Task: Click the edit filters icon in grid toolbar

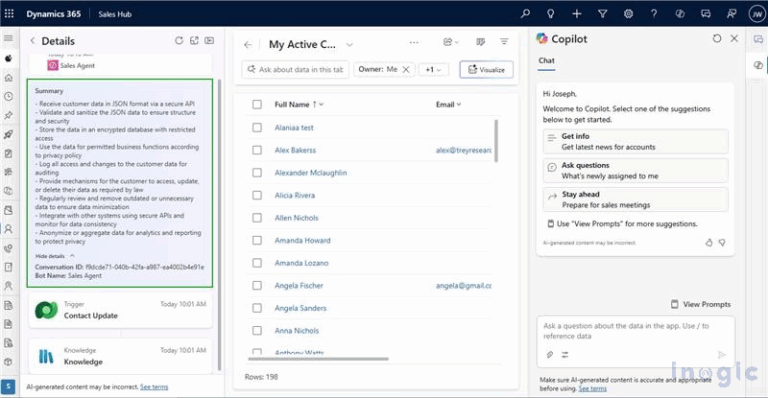Action: pos(504,42)
